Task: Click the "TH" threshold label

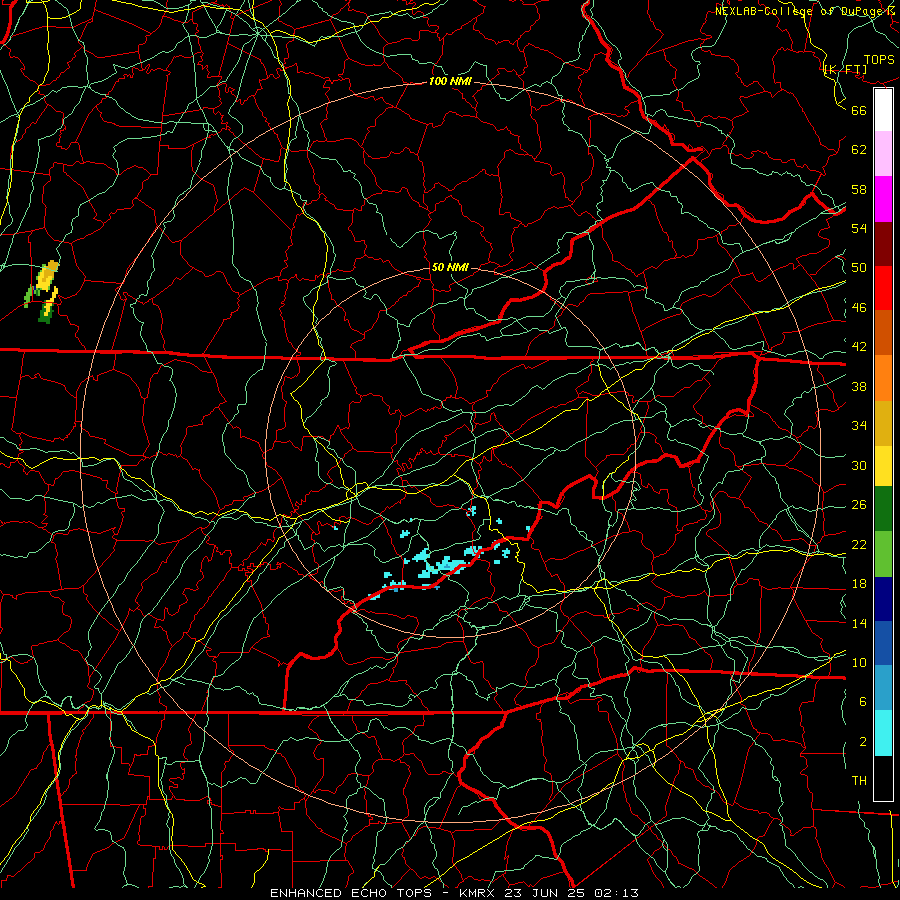Action: point(859,781)
